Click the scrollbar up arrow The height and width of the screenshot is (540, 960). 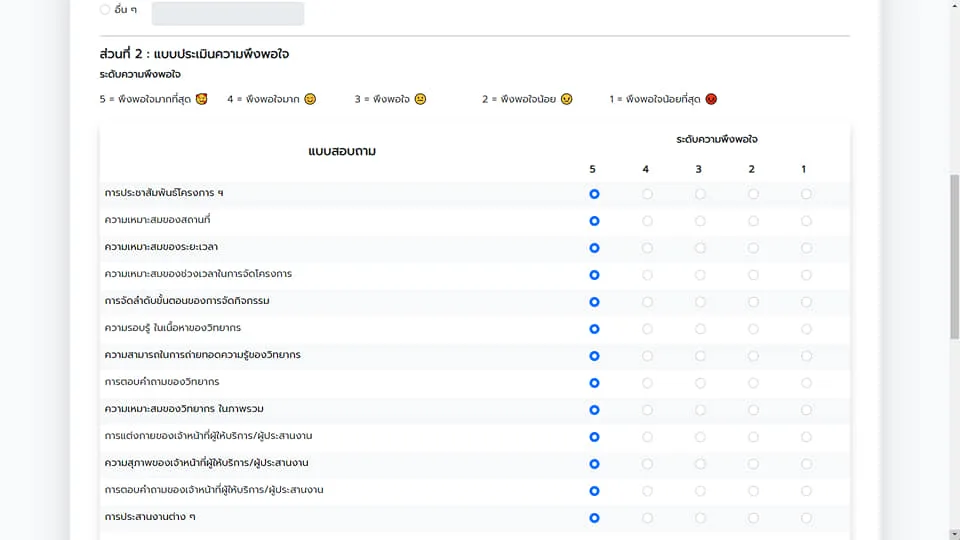point(954,4)
